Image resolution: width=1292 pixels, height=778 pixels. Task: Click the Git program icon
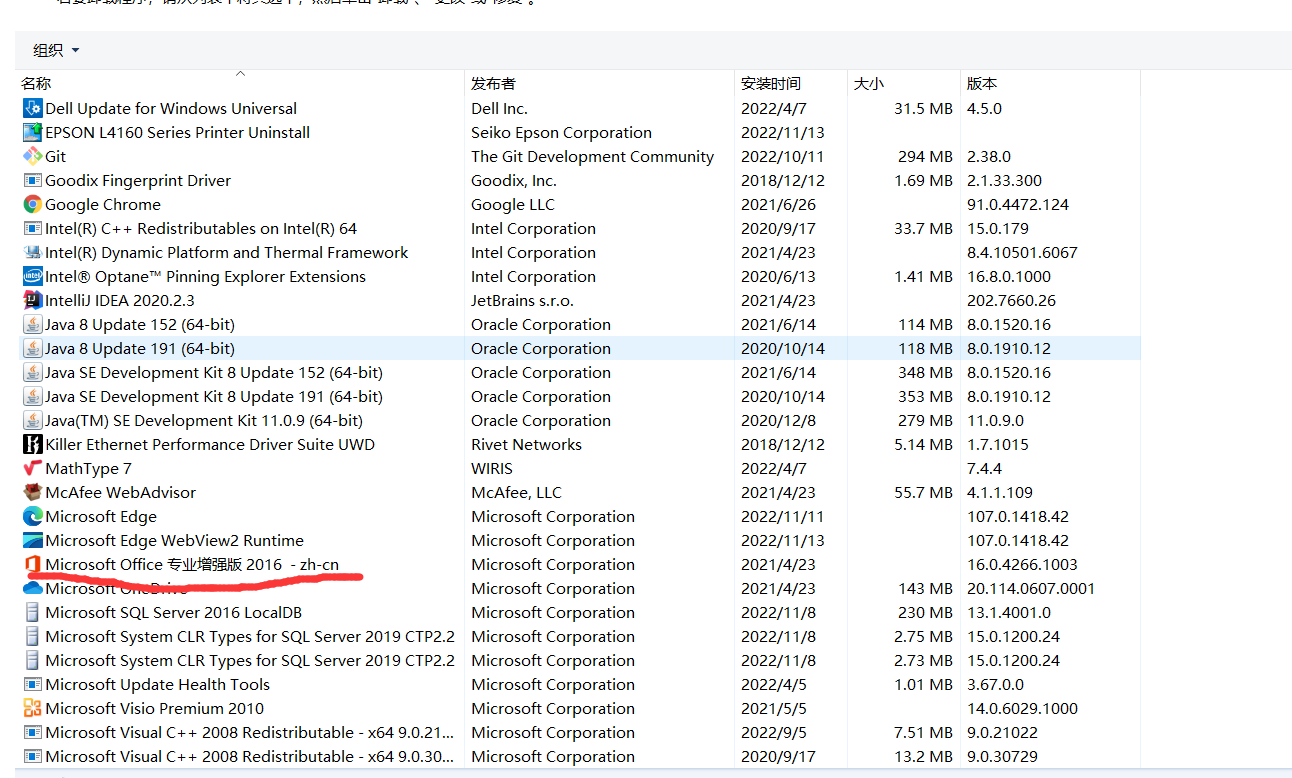[32, 156]
